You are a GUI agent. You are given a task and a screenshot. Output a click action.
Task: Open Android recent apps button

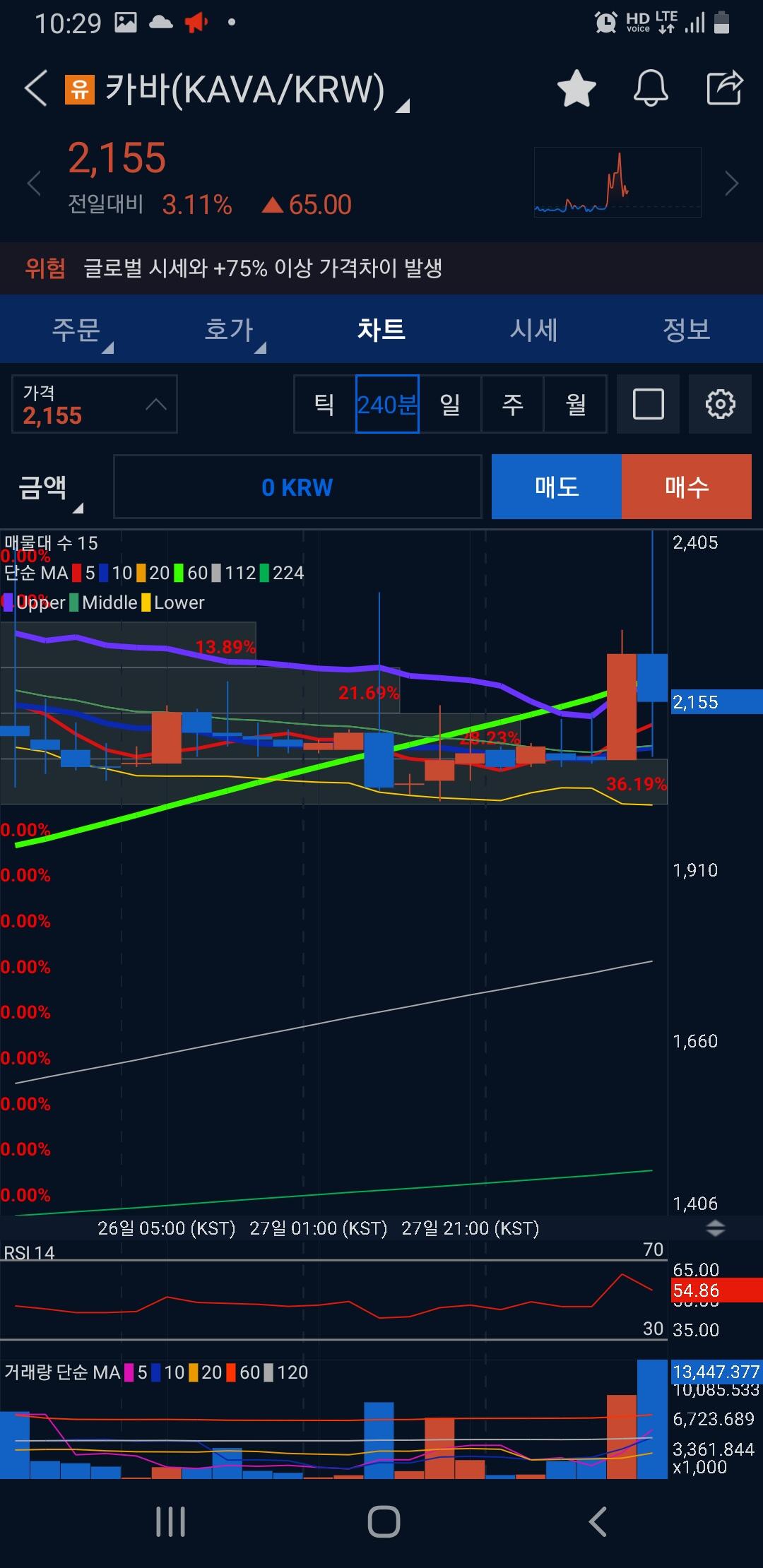point(170,1522)
